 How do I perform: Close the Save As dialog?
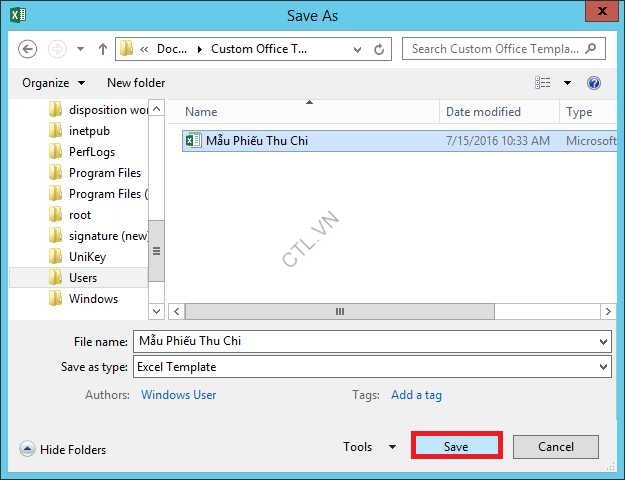click(x=602, y=11)
